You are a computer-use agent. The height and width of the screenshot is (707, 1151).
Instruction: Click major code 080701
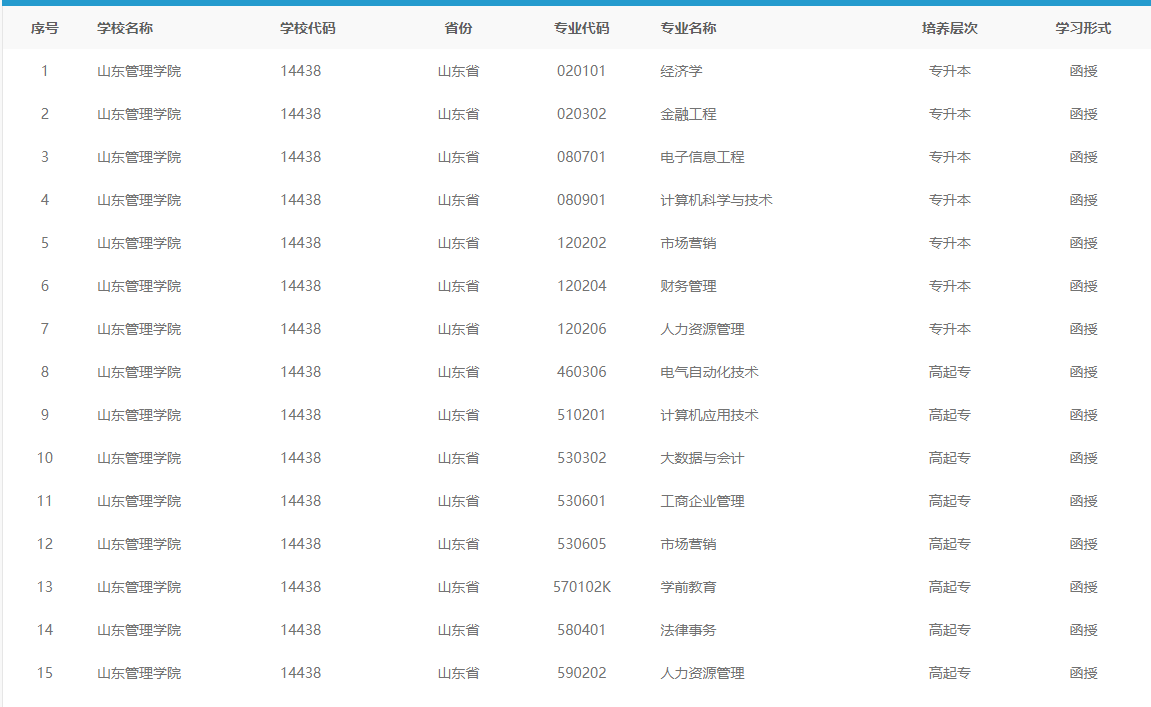581,157
